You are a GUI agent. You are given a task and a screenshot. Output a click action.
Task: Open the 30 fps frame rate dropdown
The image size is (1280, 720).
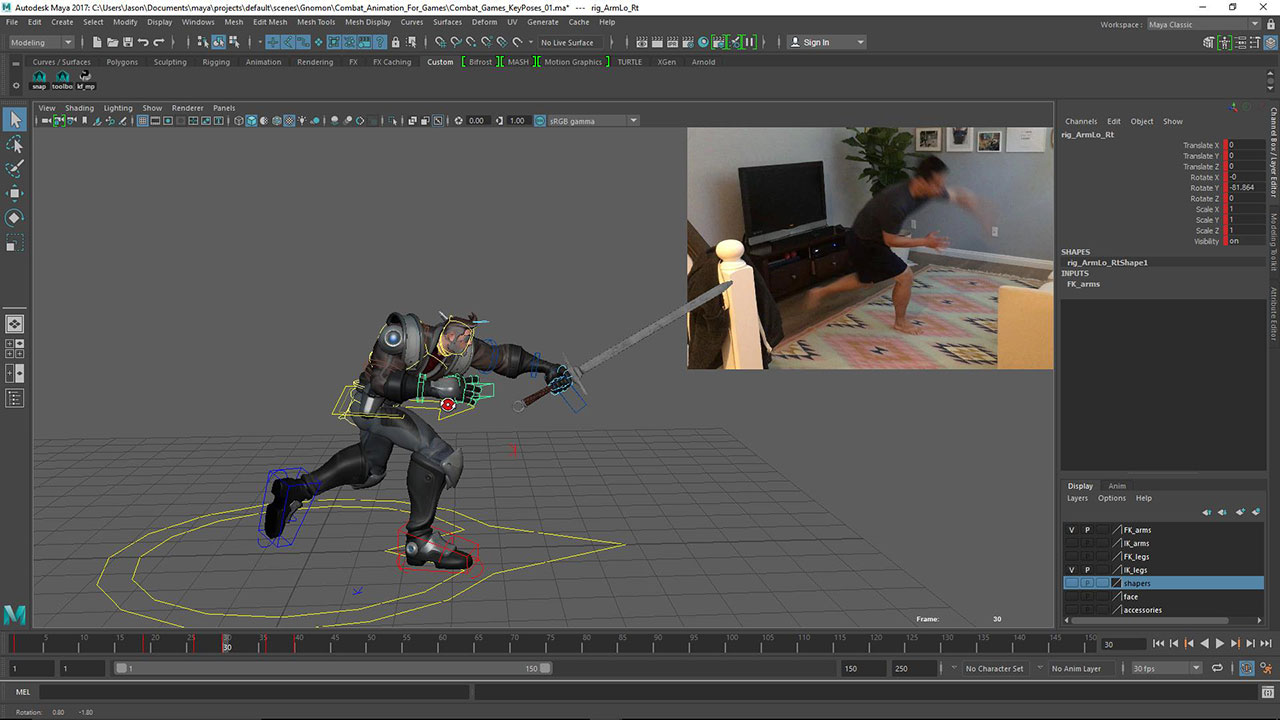pyautogui.click(x=1195, y=668)
